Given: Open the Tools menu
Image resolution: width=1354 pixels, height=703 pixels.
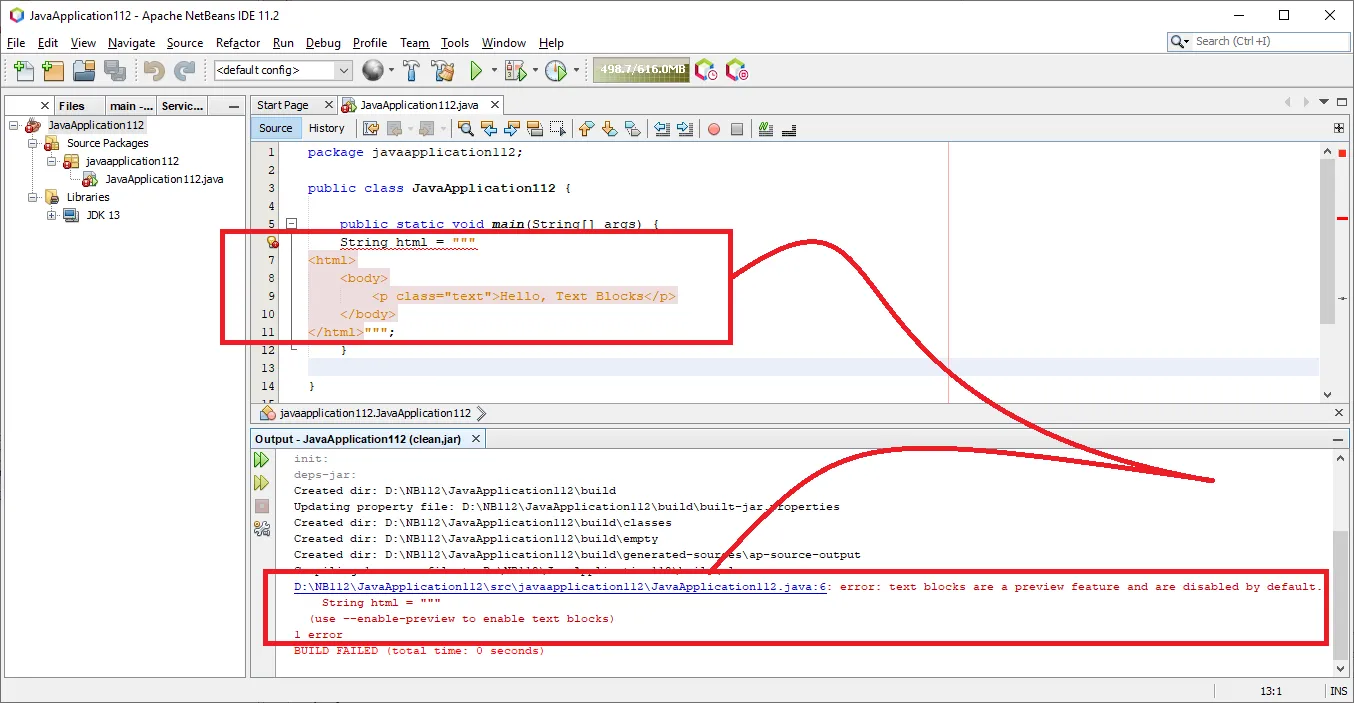Looking at the screenshot, I should click(455, 43).
